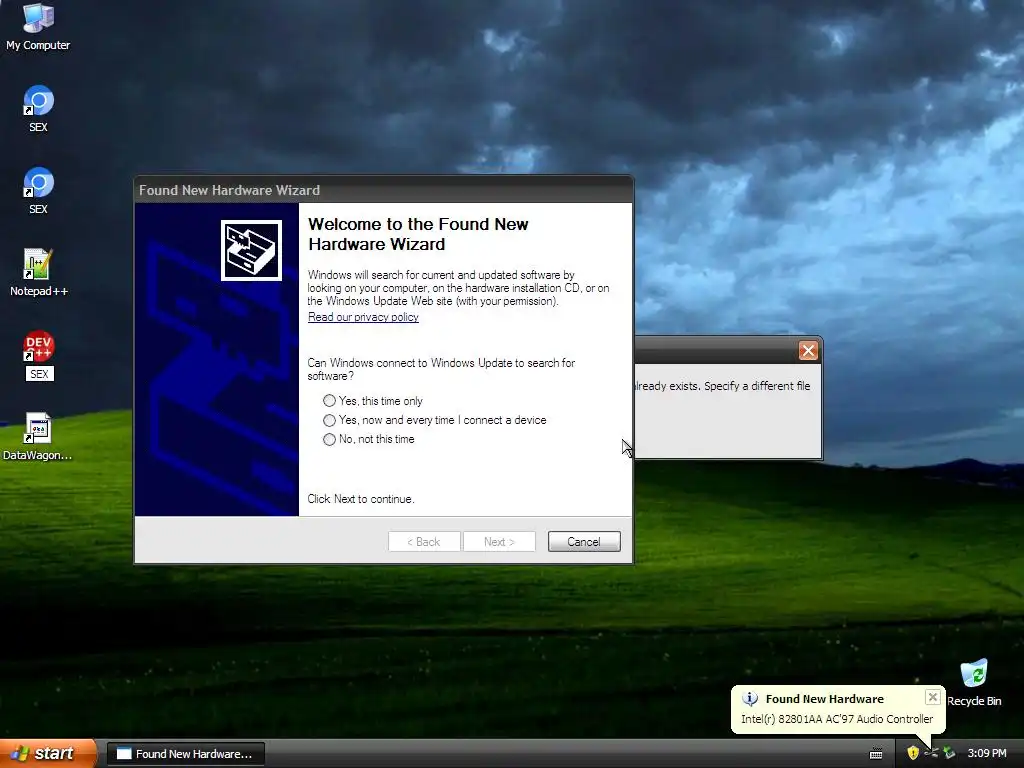1024x768 pixels.
Task: Select the DataWagon desktop shortcut
Action: point(38,436)
